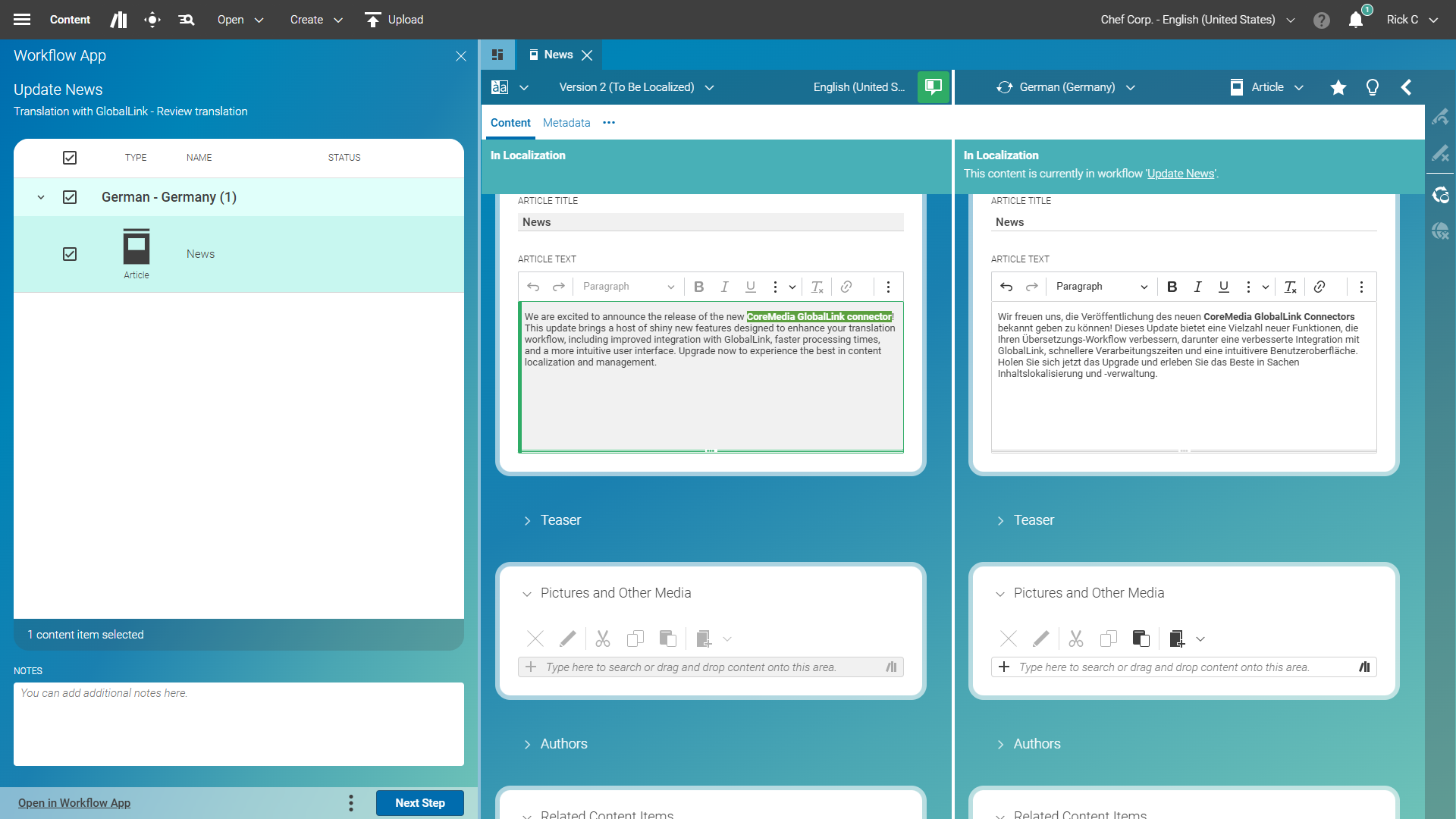This screenshot has height=819, width=1456.
Task: Click the lightbulb feedback icon
Action: [x=1373, y=87]
